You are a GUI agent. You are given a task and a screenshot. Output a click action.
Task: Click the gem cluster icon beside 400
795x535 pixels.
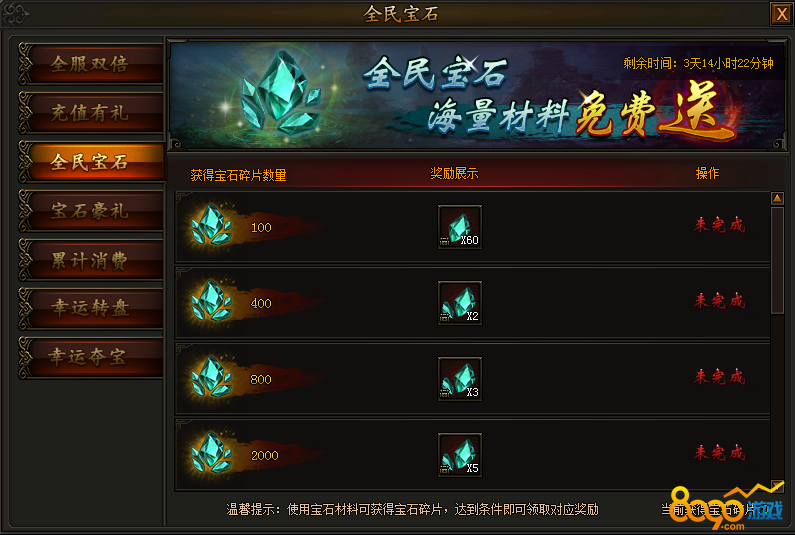point(212,301)
